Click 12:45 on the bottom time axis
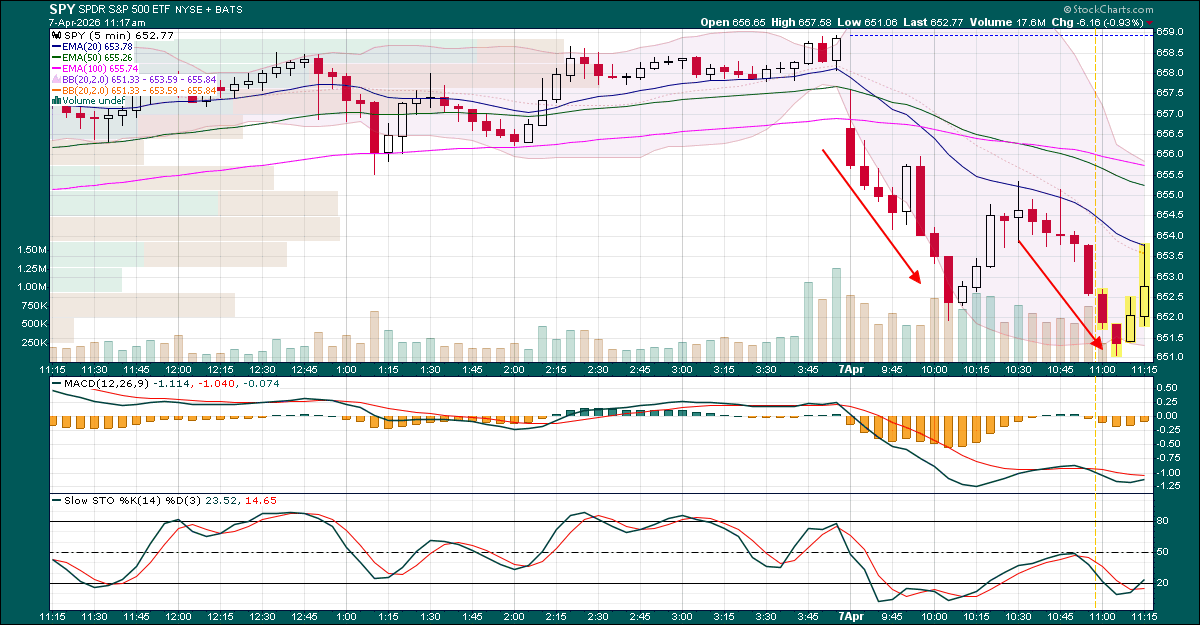The image size is (1200, 625). point(305,617)
